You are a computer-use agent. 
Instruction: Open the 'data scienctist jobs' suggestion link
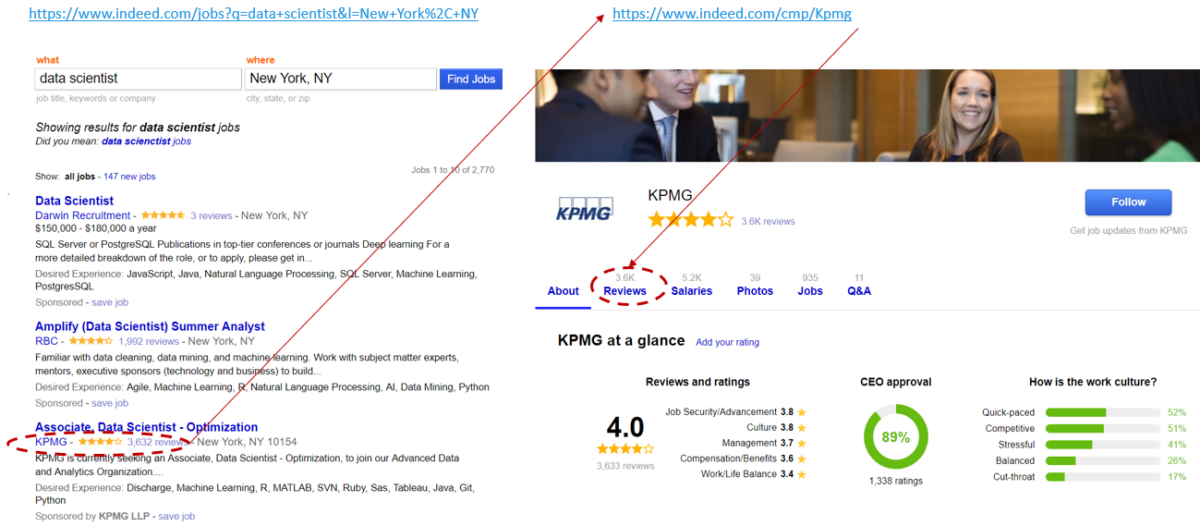tap(146, 142)
